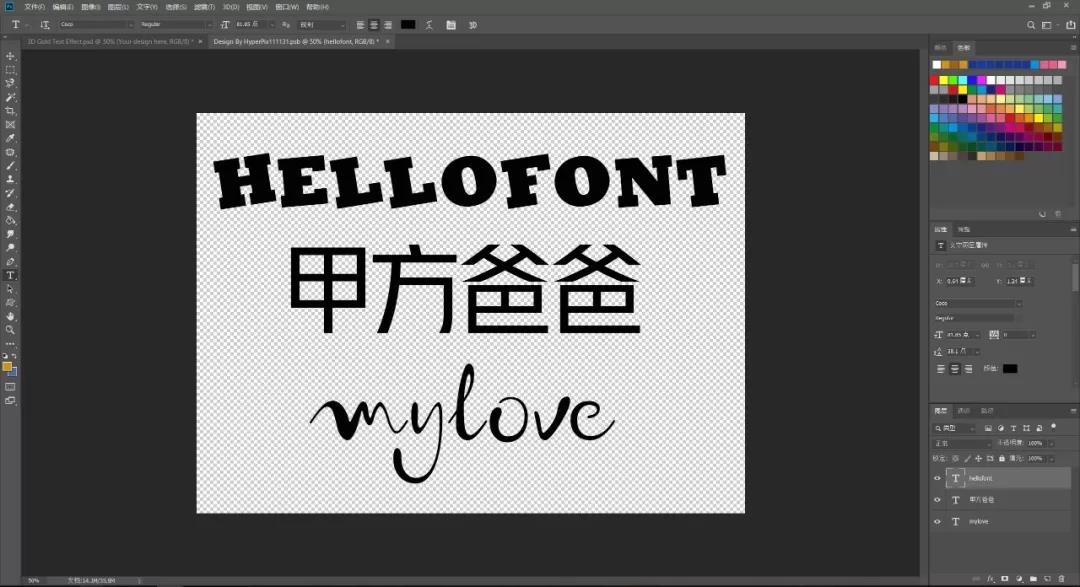Select the Path Selection tool

tap(10, 289)
